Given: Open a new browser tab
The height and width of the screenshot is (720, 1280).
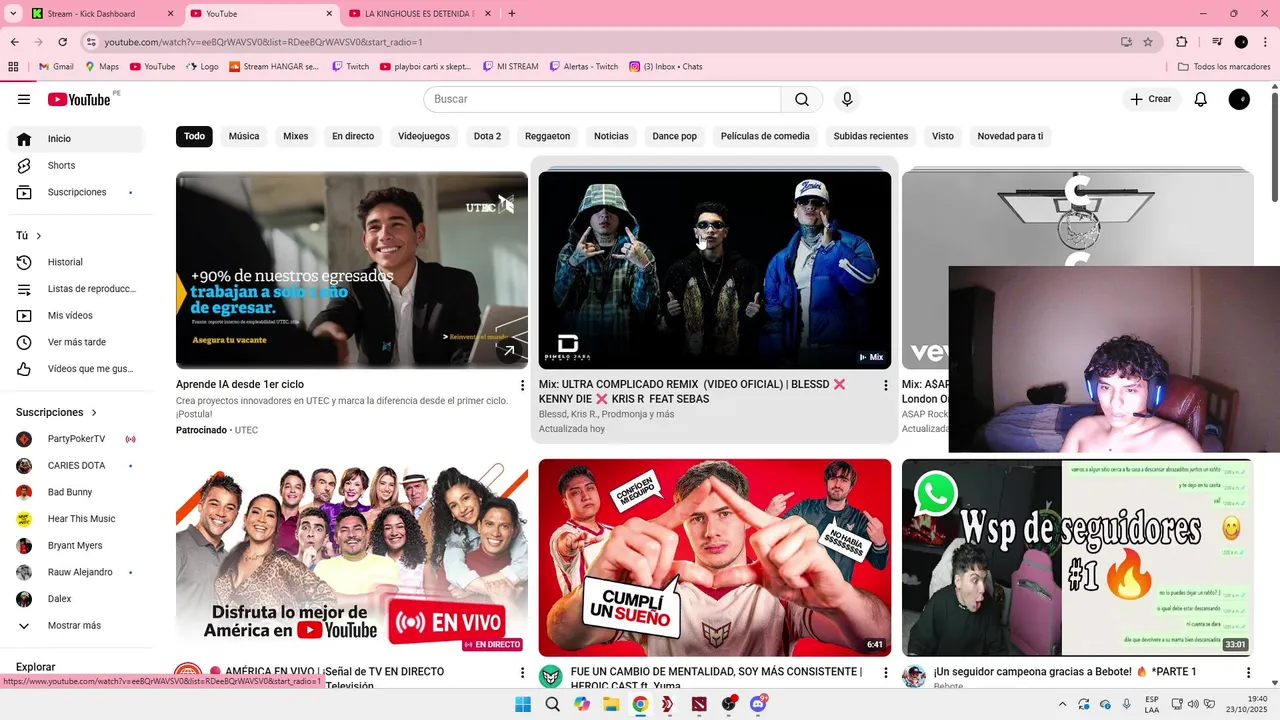Looking at the screenshot, I should point(512,14).
